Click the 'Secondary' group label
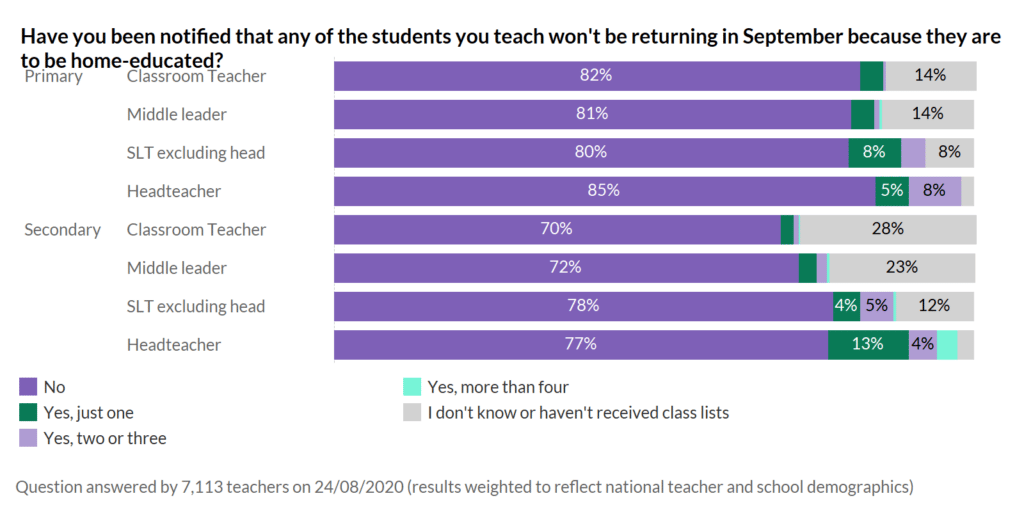This screenshot has height=512, width=1024. point(62,229)
